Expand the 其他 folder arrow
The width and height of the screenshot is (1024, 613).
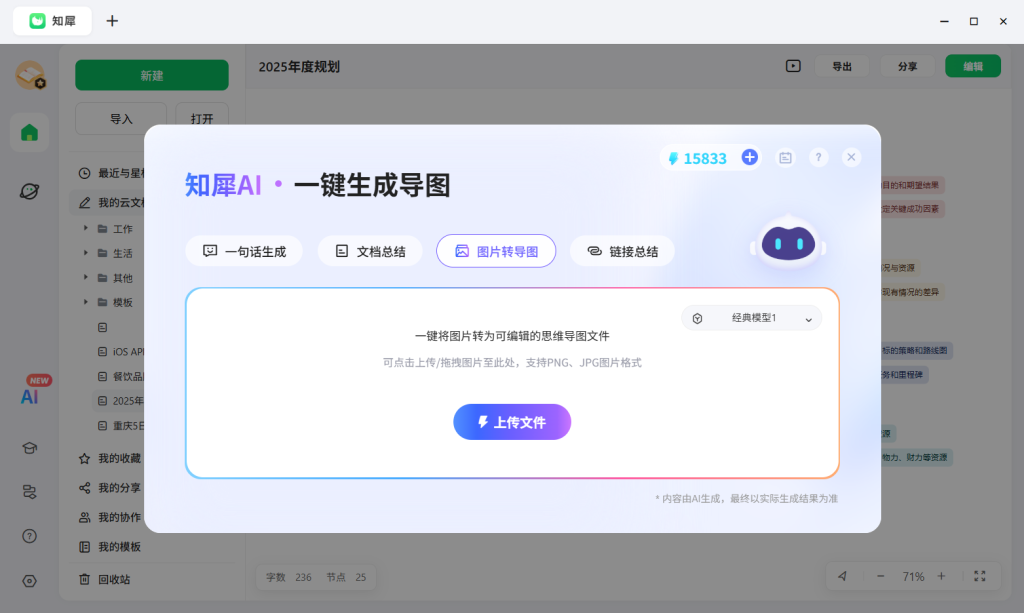(x=86, y=277)
